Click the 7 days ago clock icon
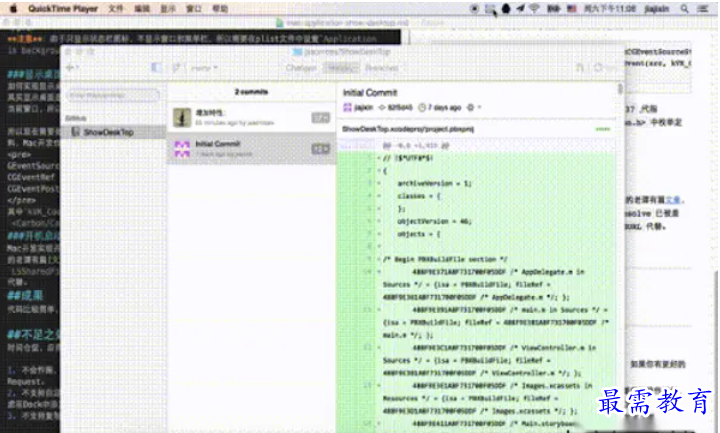720x433 pixels. [422, 107]
